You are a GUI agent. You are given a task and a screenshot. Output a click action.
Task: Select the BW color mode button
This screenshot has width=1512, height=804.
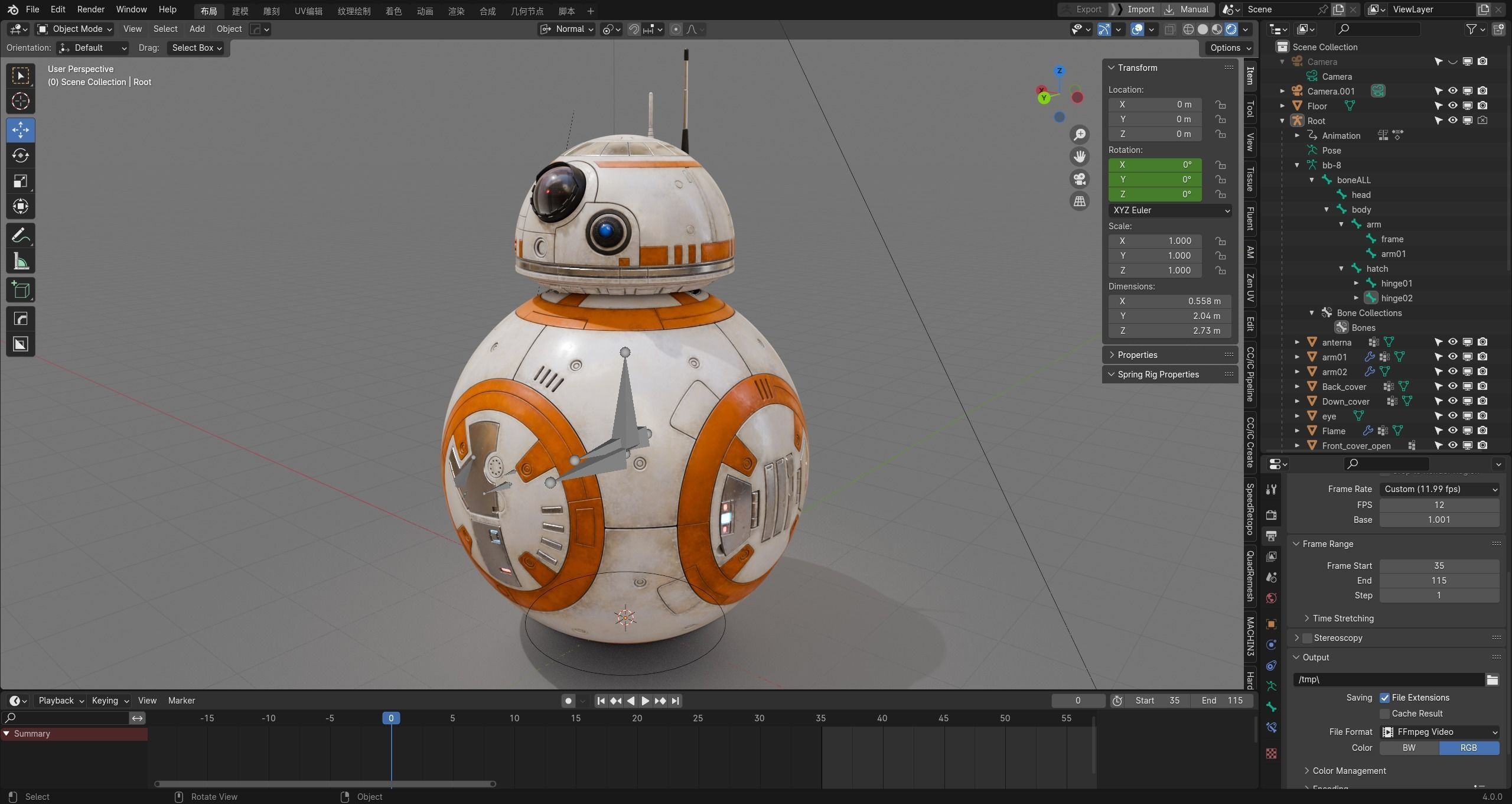click(x=1409, y=748)
